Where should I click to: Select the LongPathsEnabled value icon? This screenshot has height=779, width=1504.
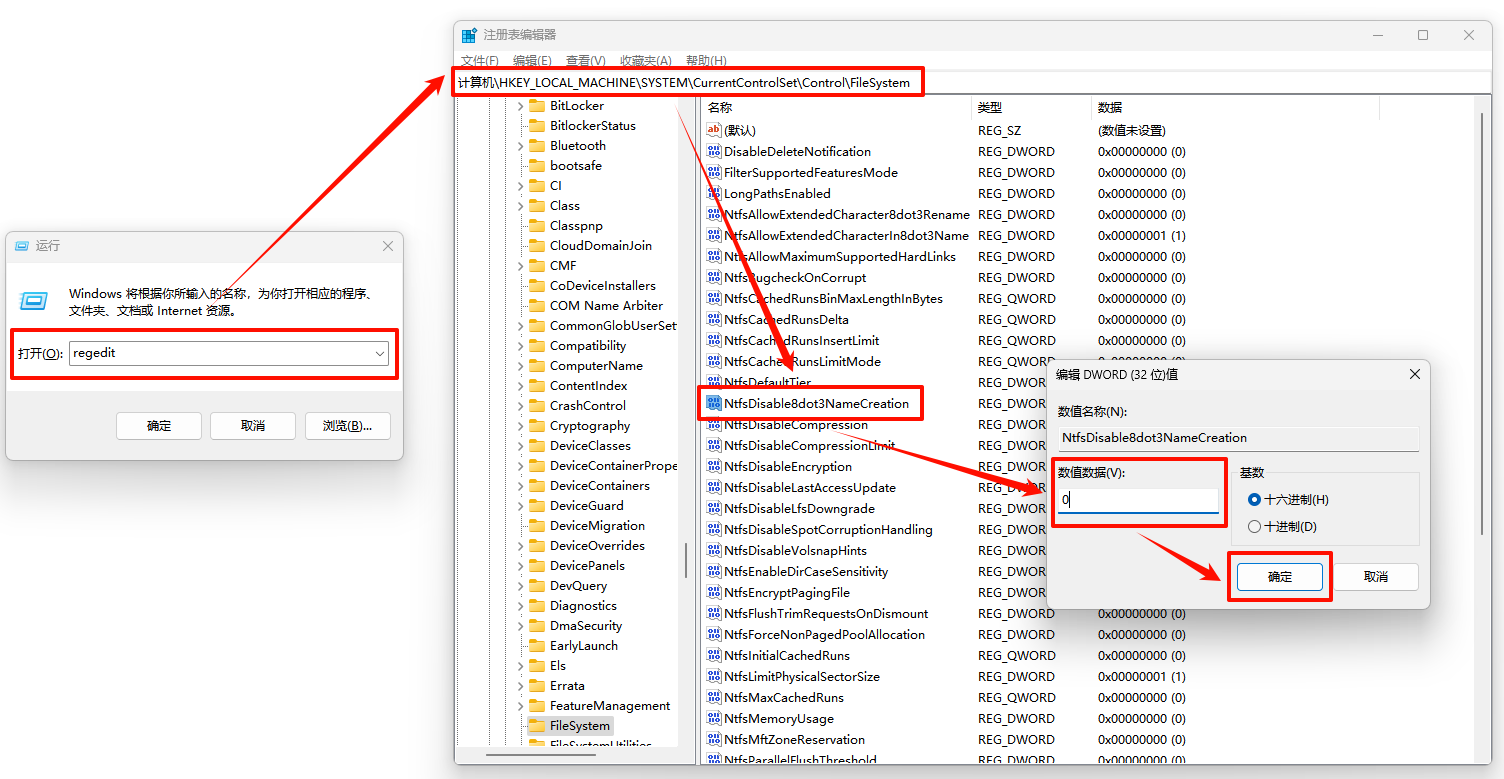coord(713,193)
